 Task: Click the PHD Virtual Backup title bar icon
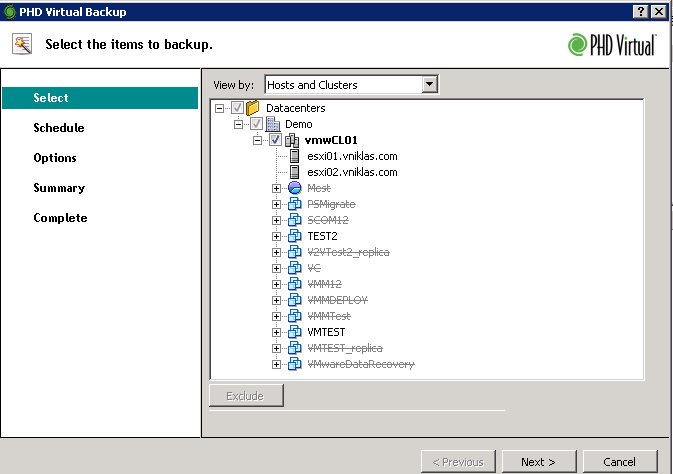[9, 12]
